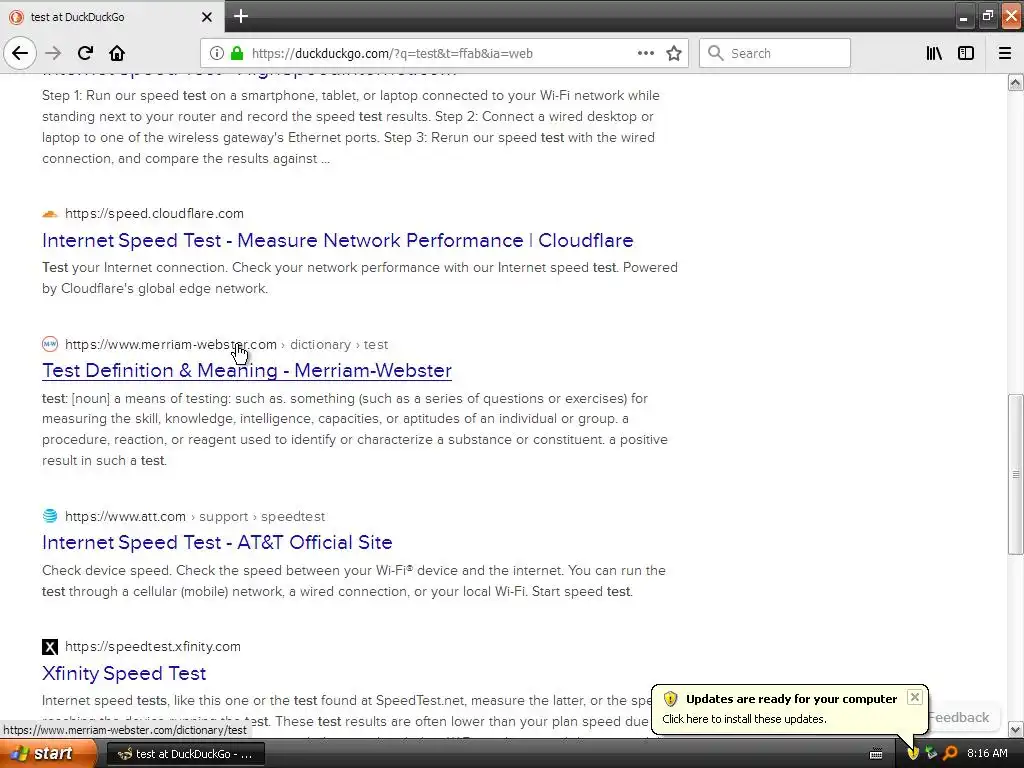Open Internet Speed Test AT&T Official Site
This screenshot has height=768, width=1024.
pos(217,543)
